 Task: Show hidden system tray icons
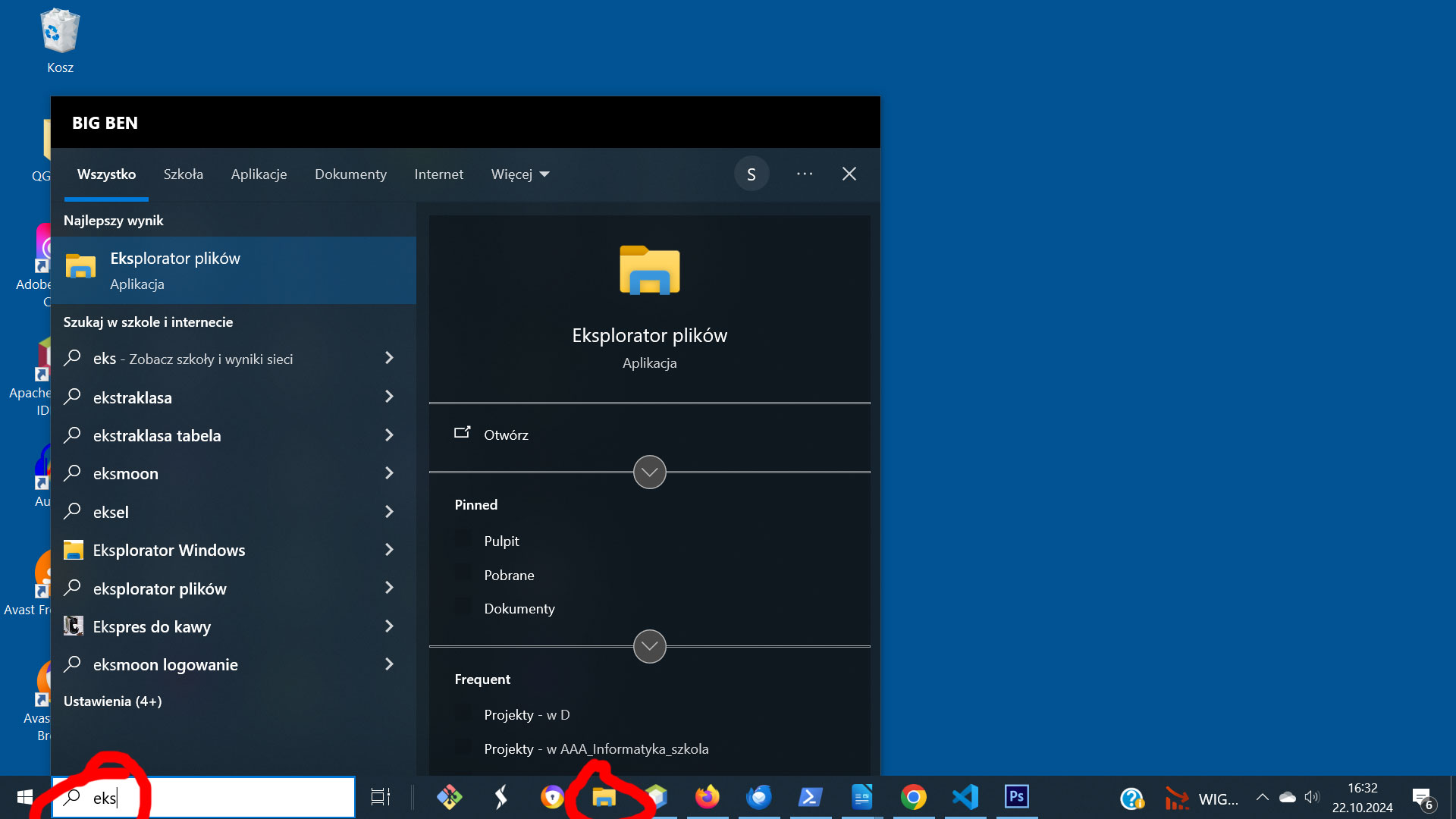click(1262, 797)
